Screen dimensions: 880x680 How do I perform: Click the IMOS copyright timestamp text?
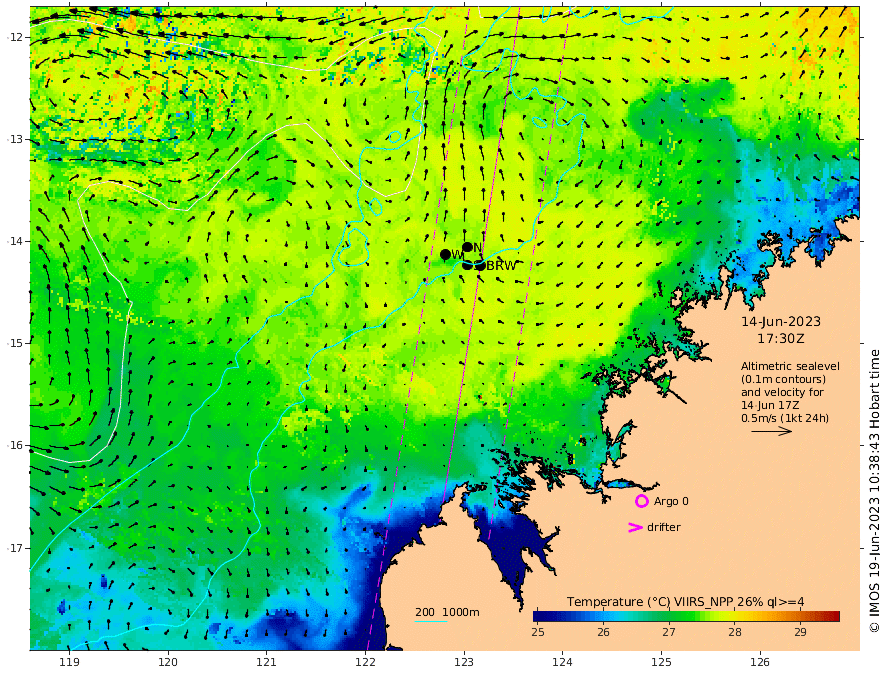pos(874,491)
